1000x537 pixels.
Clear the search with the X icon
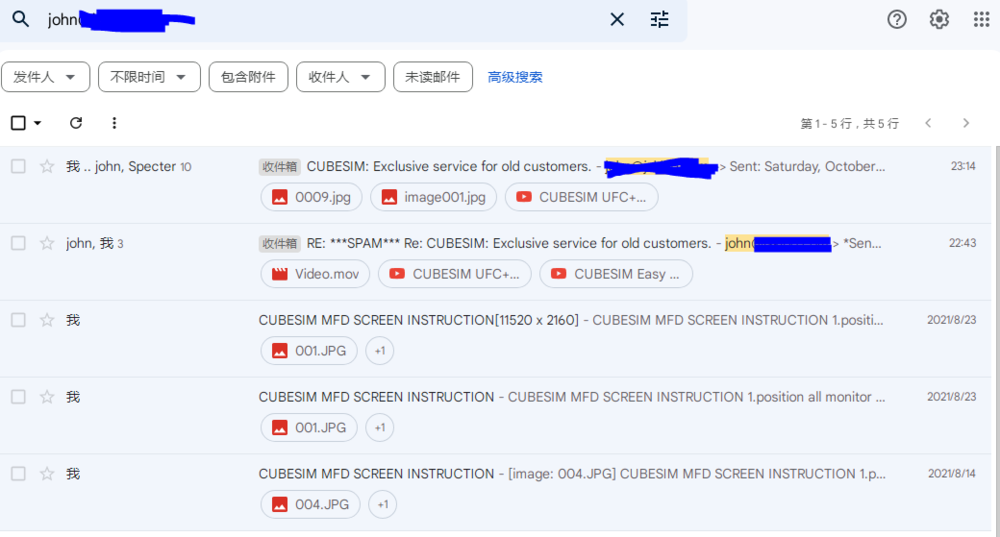pyautogui.click(x=617, y=20)
